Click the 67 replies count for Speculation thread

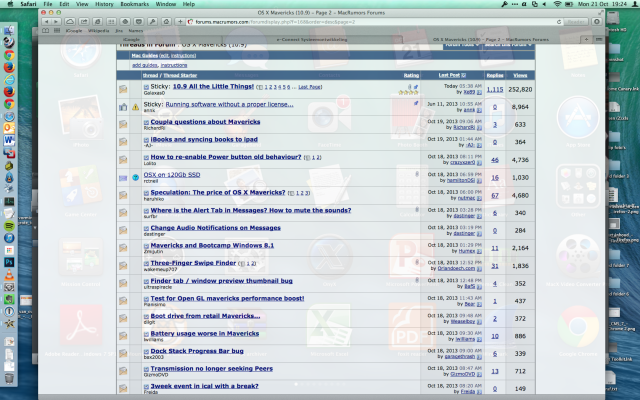click(x=495, y=196)
